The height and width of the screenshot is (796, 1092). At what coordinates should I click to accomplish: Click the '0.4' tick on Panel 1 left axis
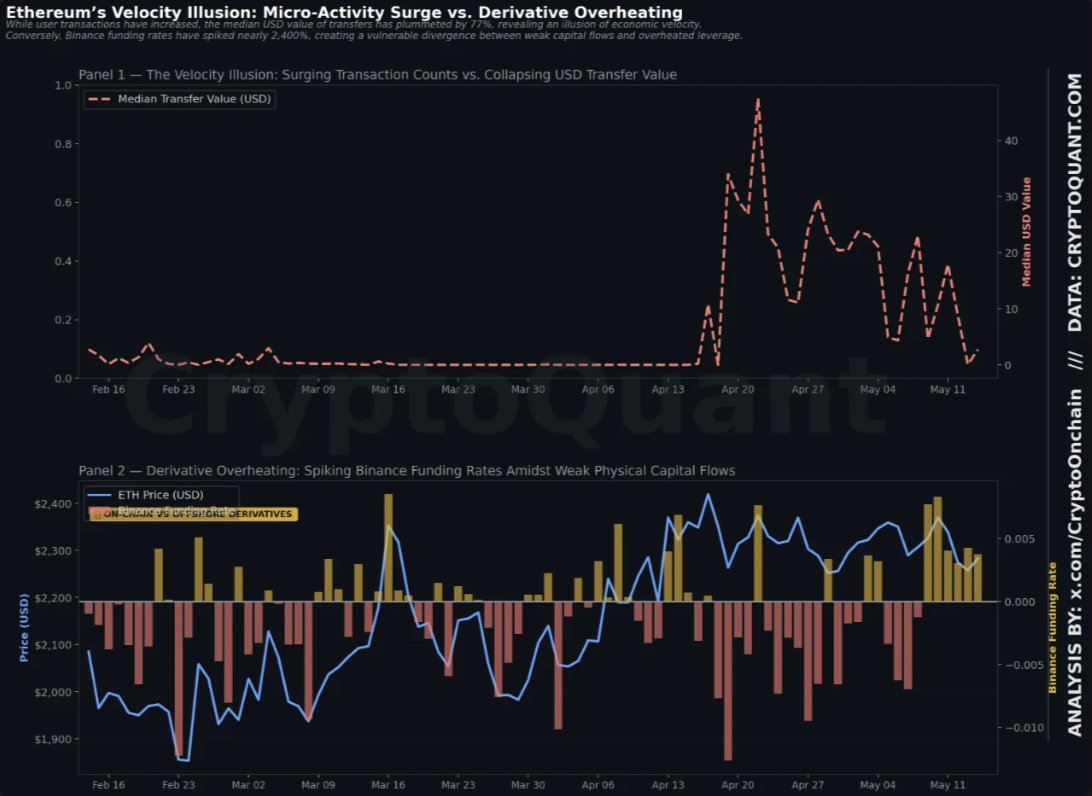(x=63, y=261)
